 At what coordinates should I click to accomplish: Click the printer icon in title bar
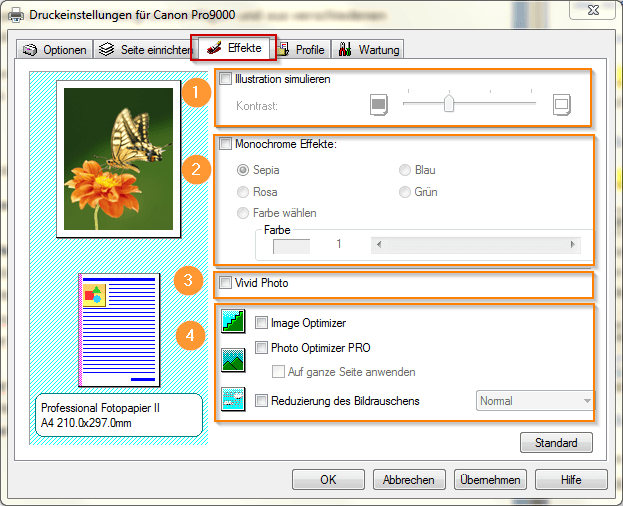click(16, 15)
